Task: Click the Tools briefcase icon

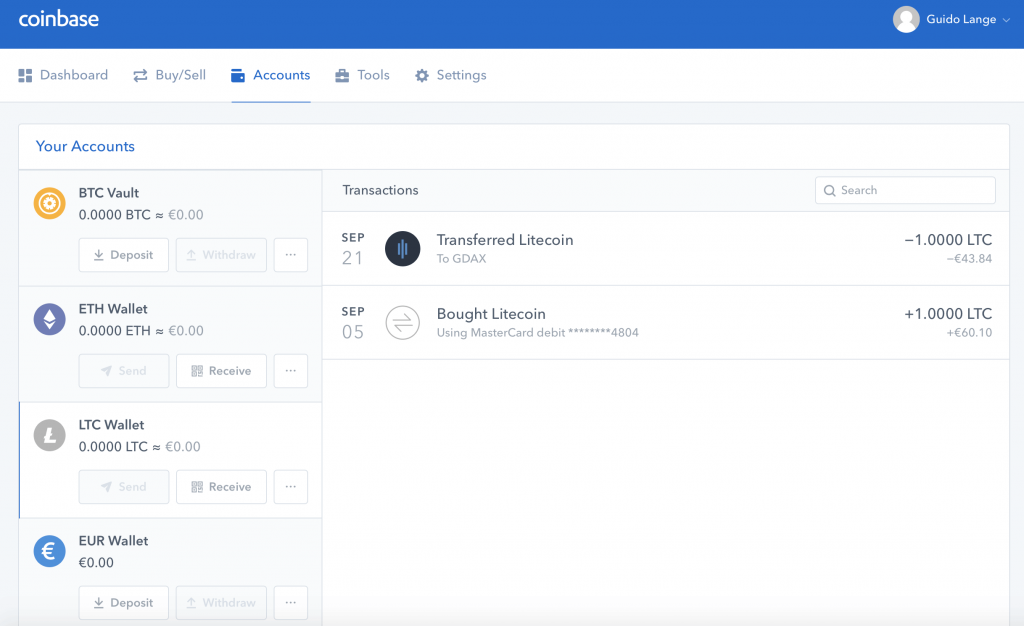Action: 342,76
